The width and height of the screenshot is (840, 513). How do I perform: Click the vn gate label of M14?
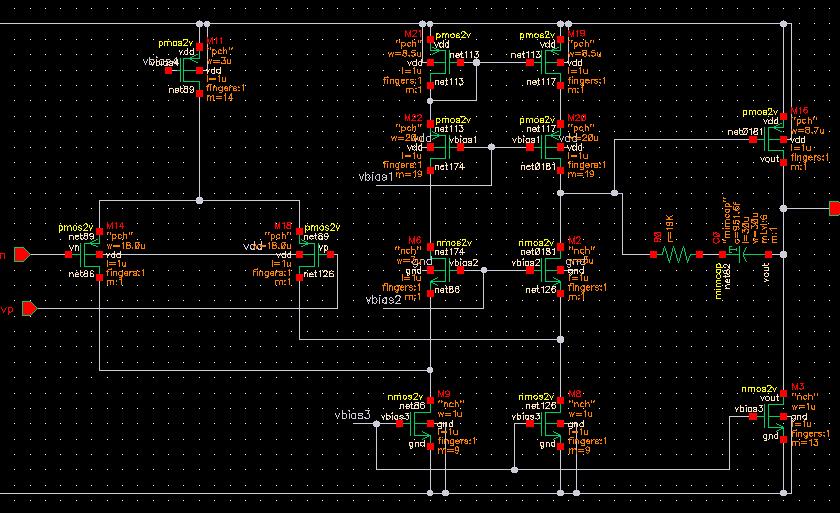point(74,248)
